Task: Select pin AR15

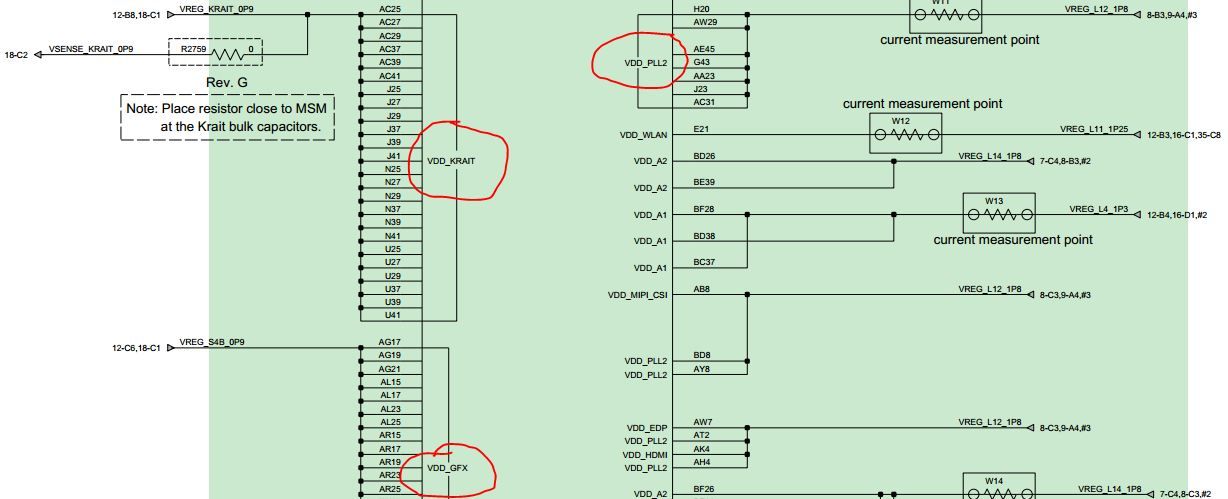Action: pyautogui.click(x=390, y=435)
